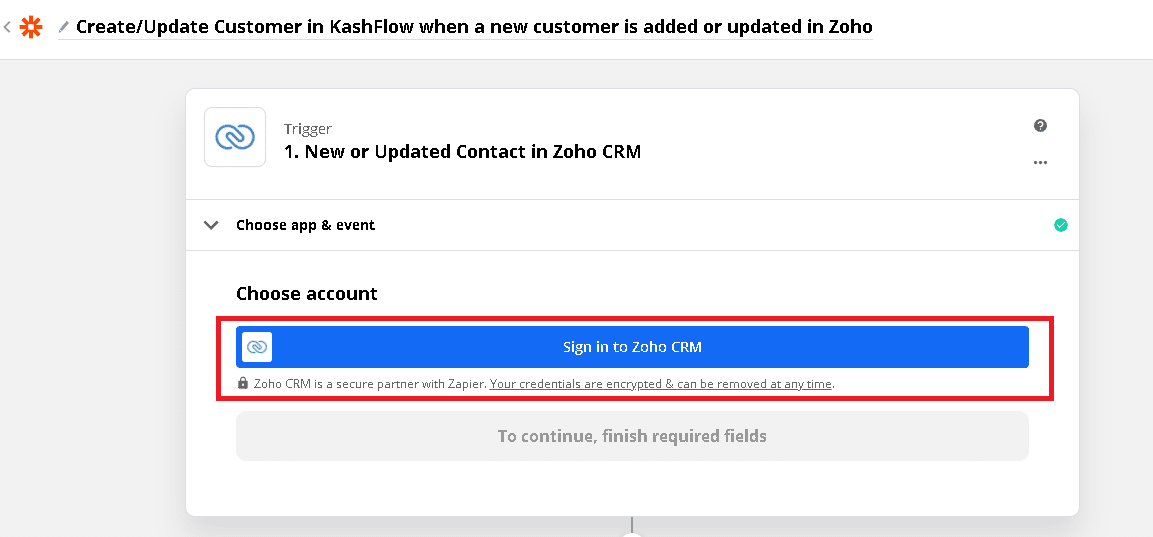The image size is (1153, 537).
Task: Click the green checkmark status icon
Action: (x=1060, y=225)
